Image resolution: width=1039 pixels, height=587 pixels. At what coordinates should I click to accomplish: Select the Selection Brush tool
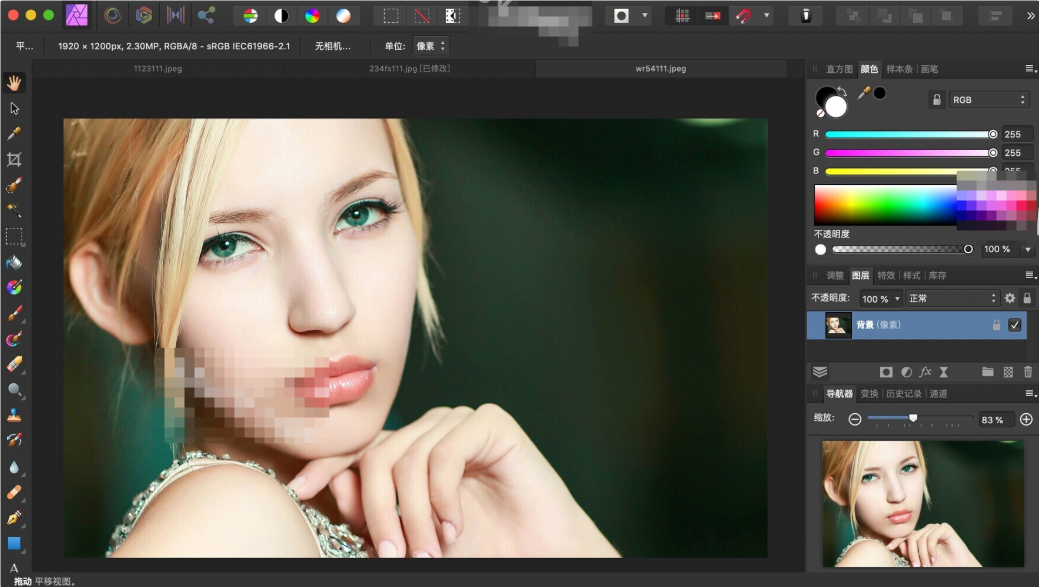point(14,186)
